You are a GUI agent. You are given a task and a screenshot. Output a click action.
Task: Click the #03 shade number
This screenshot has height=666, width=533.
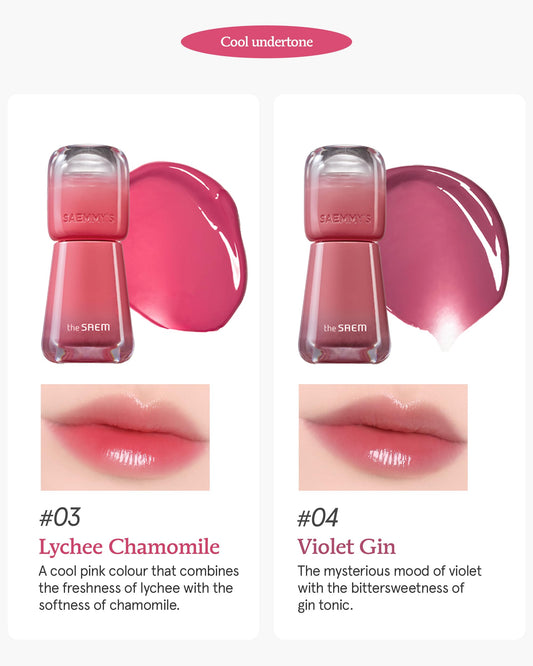[60, 517]
